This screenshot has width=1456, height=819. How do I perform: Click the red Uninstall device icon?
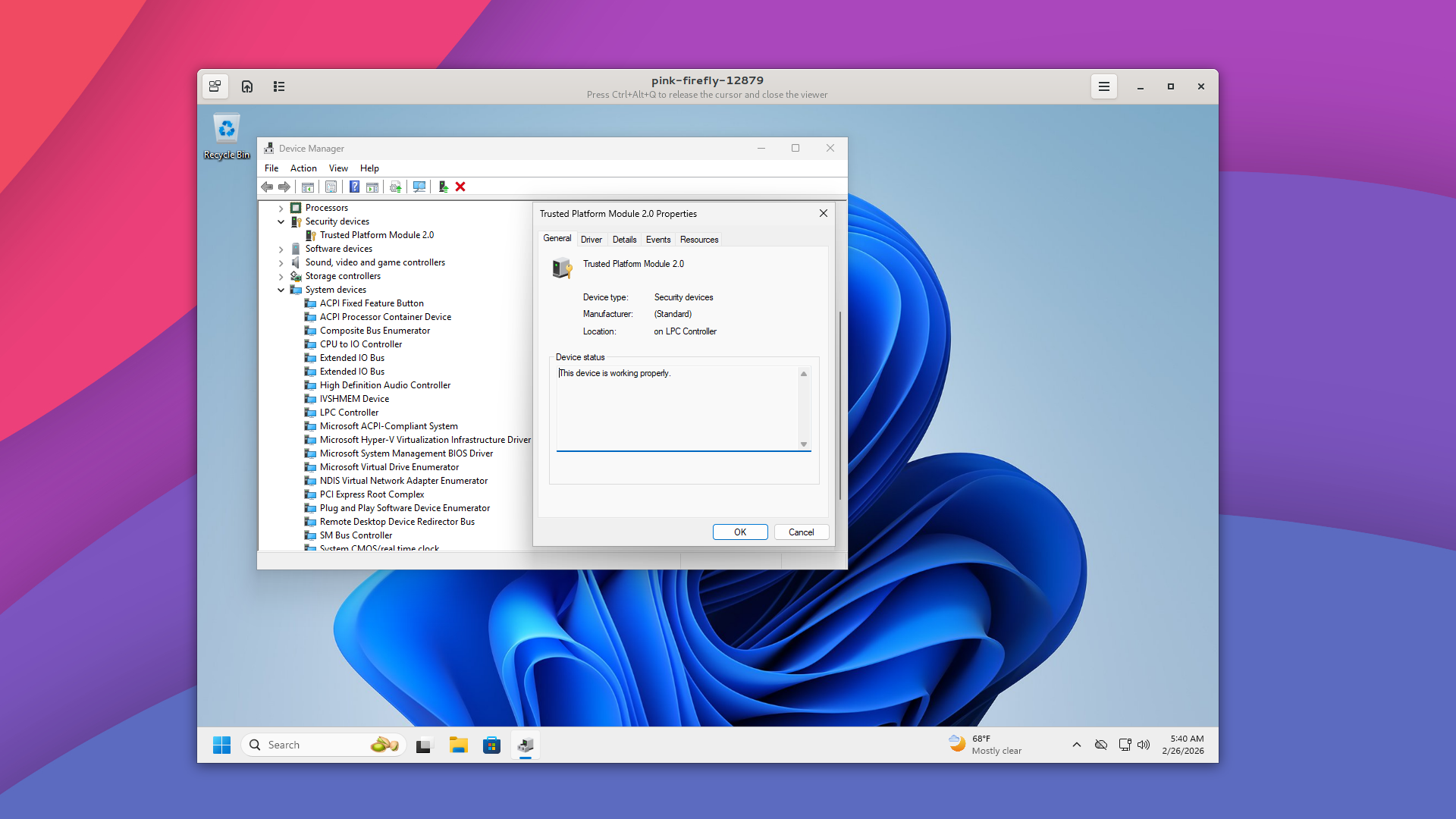(x=460, y=187)
